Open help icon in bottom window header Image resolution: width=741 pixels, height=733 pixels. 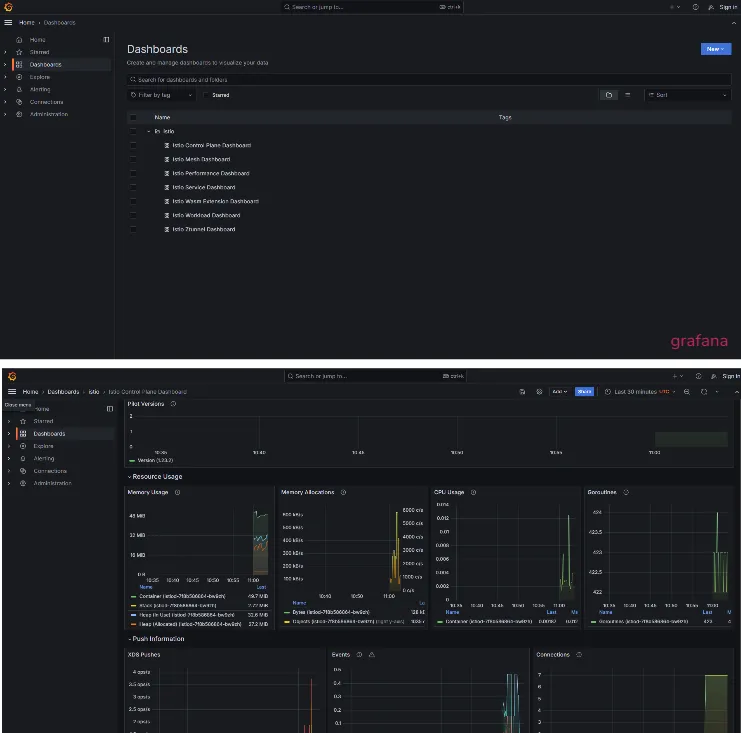click(698, 376)
